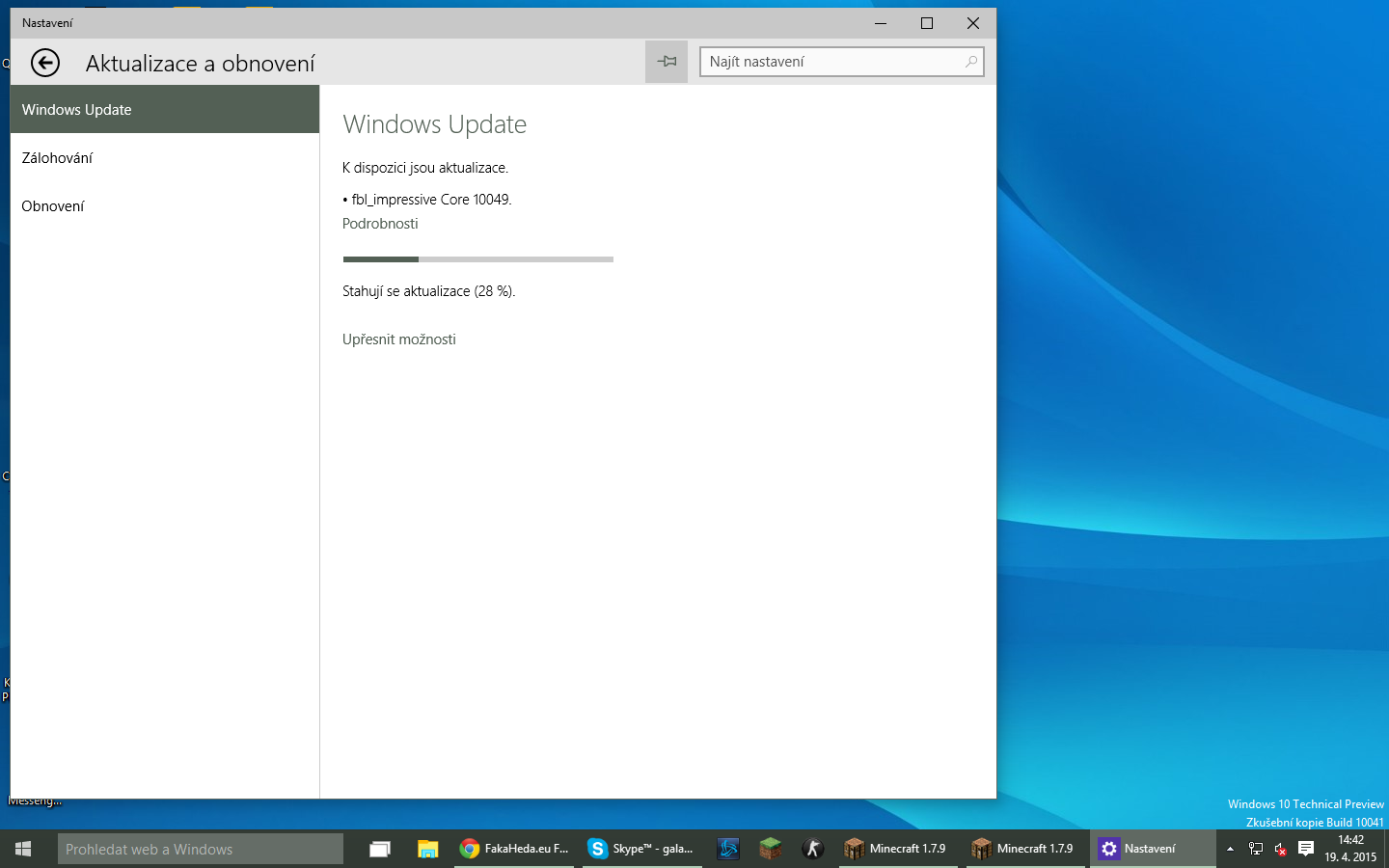This screenshot has height=868, width=1389.
Task: Click Nastavení taskbar button
Action: tap(1153, 849)
